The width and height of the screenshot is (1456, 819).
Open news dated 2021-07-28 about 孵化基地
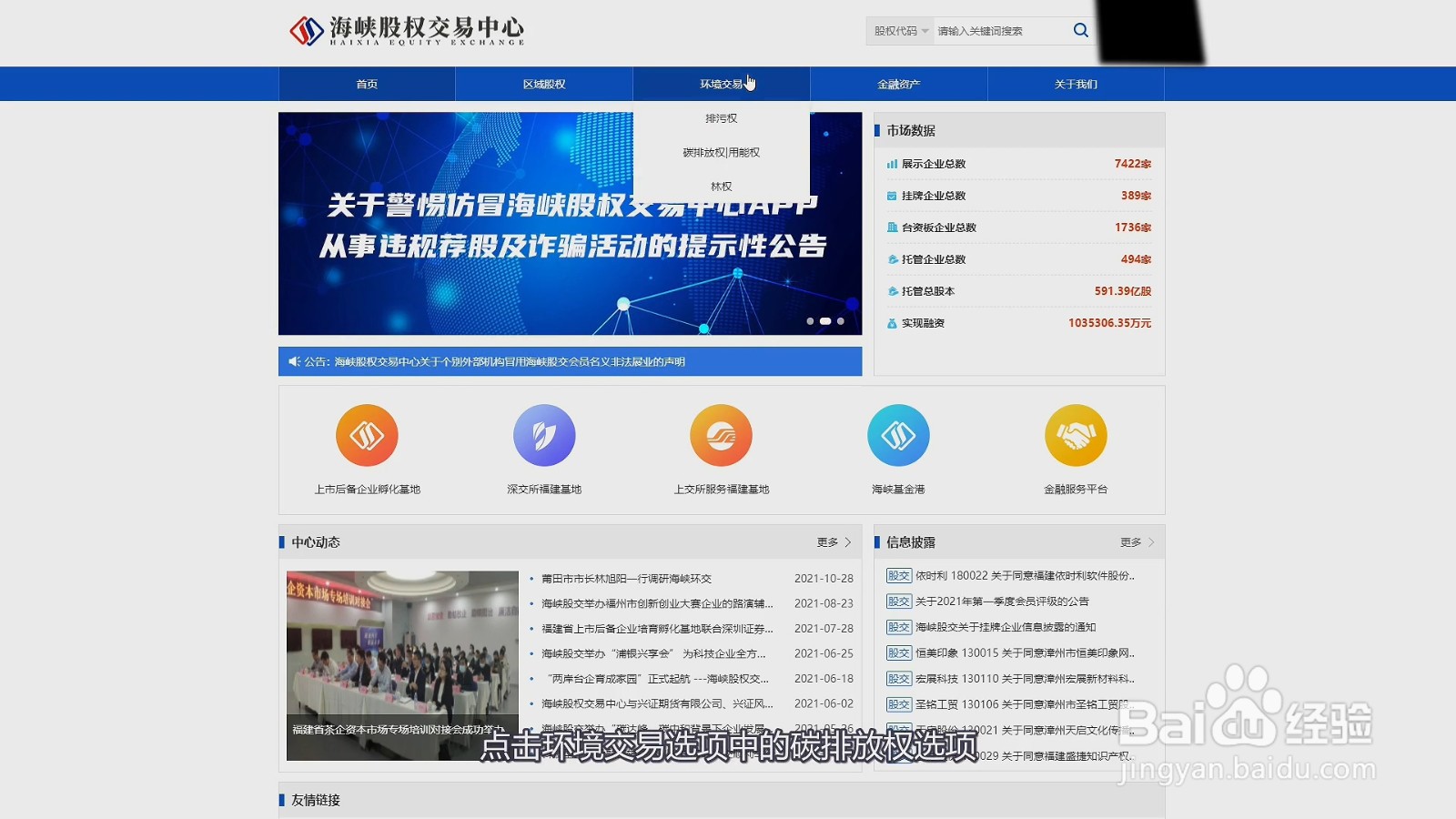click(657, 629)
